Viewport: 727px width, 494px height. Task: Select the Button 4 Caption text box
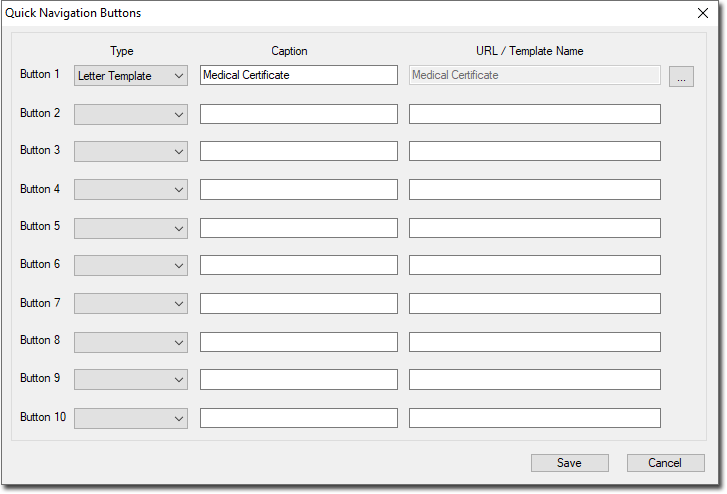[x=298, y=190]
